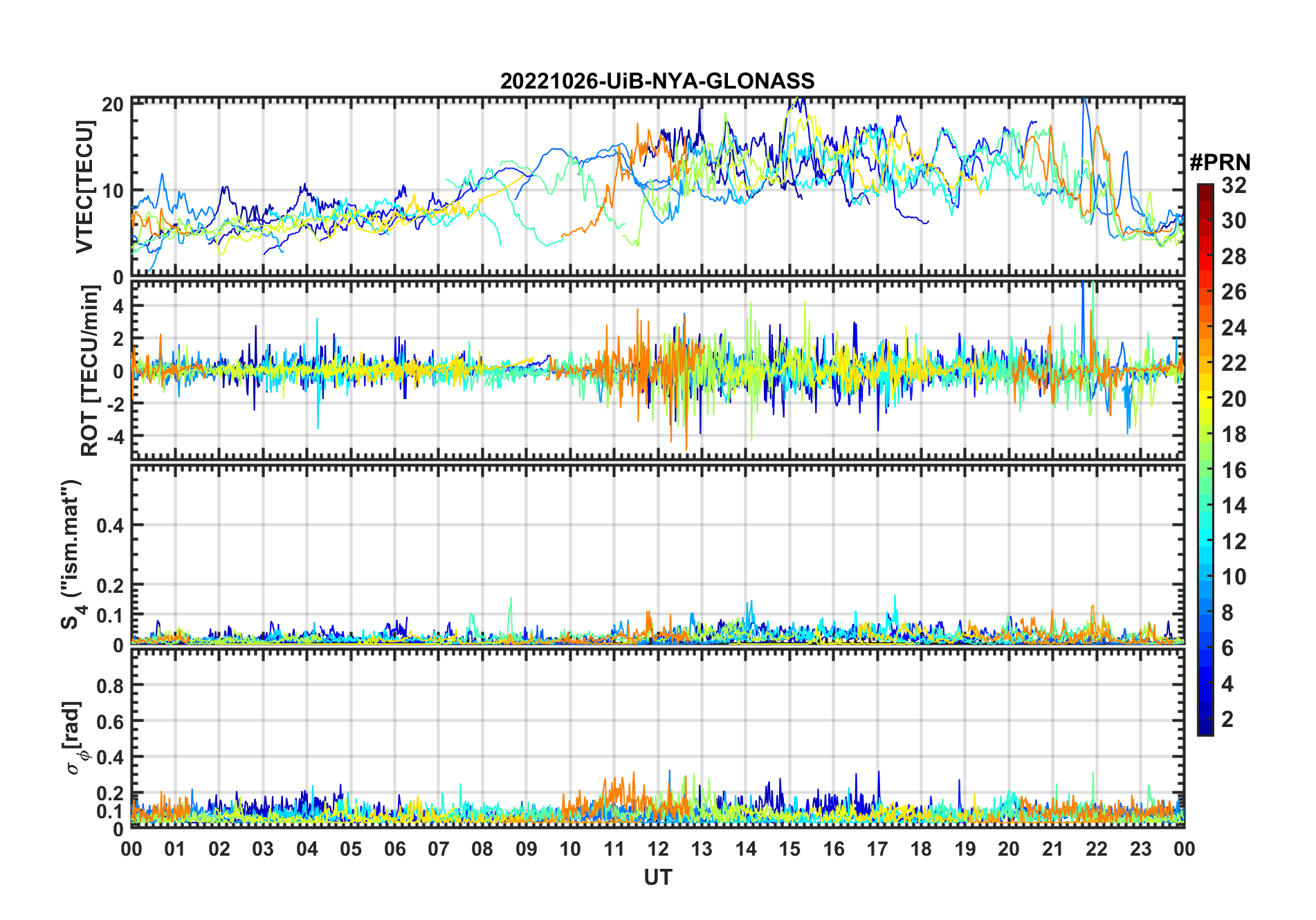Image resolution: width=1316 pixels, height=920 pixels.
Task: Click the PRN colorbar tick label 16
Action: (1234, 470)
